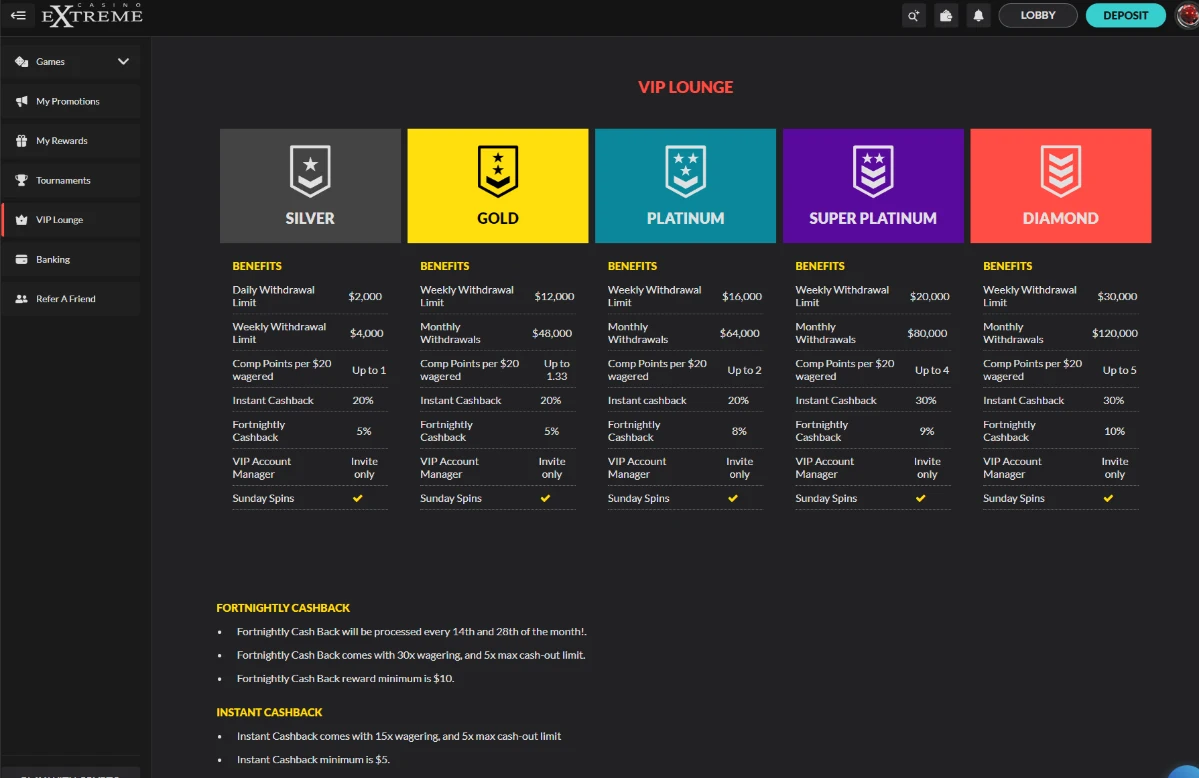Image resolution: width=1199 pixels, height=778 pixels.
Task: Click Diamond monthly withdrawals $120,000
Action: pyautogui.click(x=1115, y=334)
